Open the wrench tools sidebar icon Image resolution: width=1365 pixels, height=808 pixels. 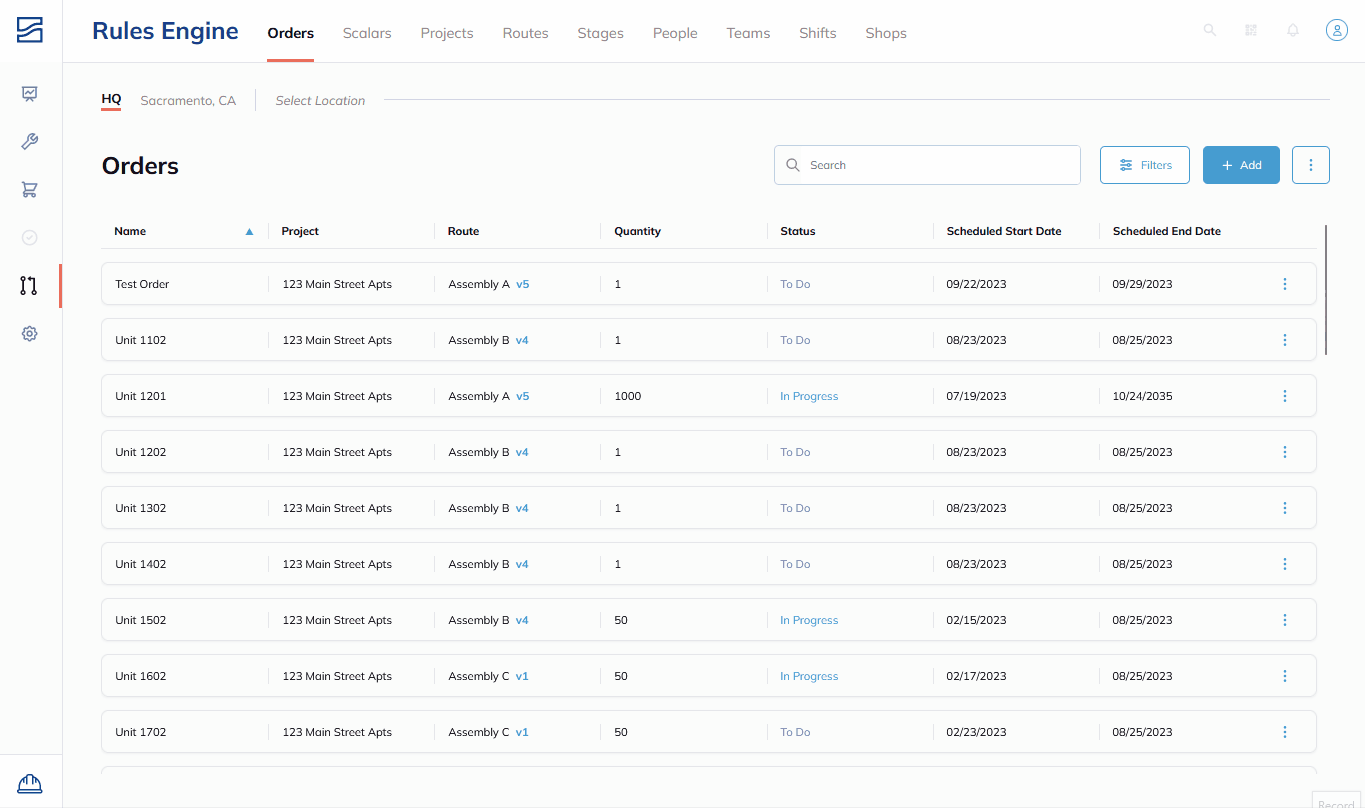[30, 142]
